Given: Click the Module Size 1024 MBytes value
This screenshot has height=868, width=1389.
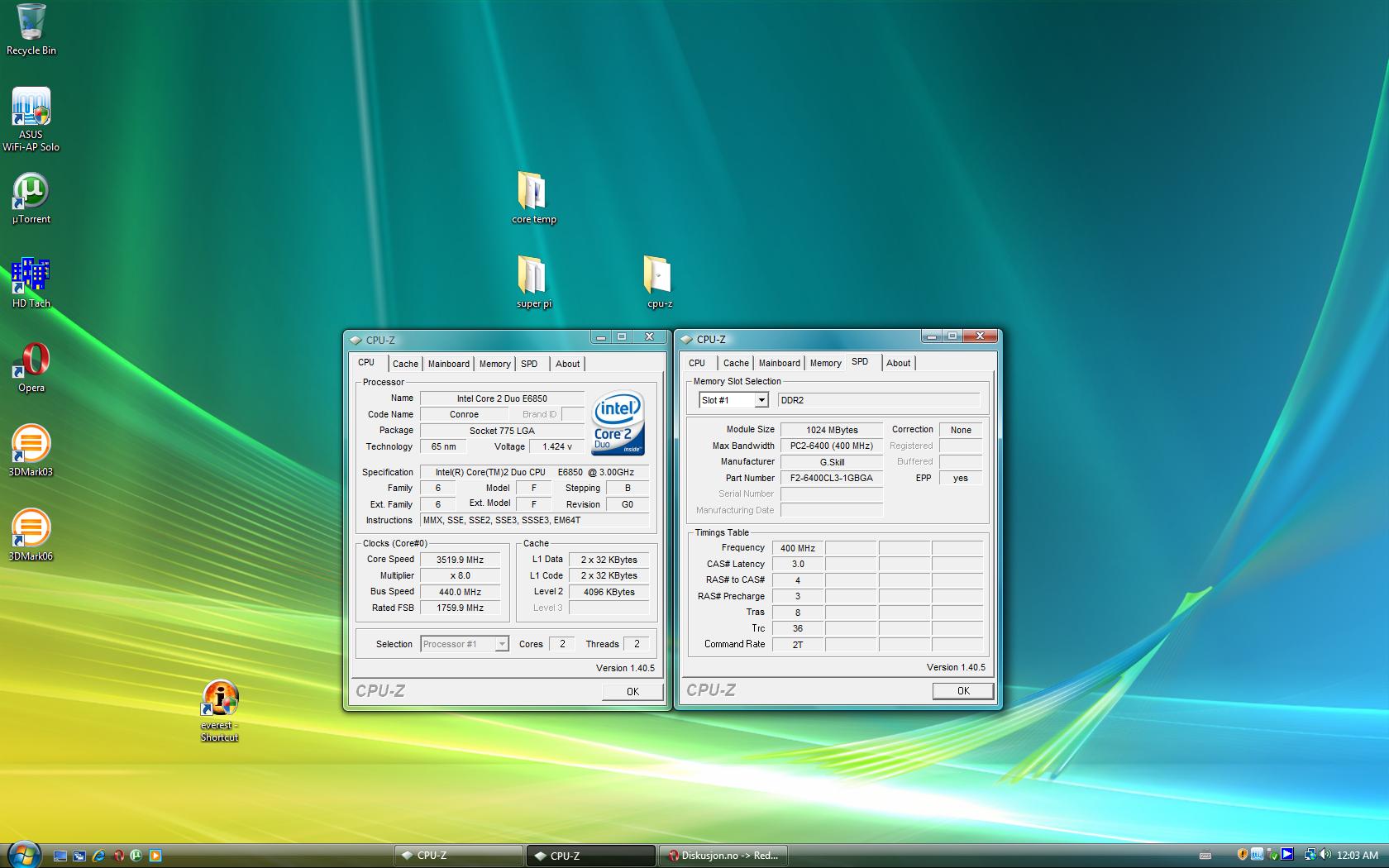Looking at the screenshot, I should coord(832,430).
